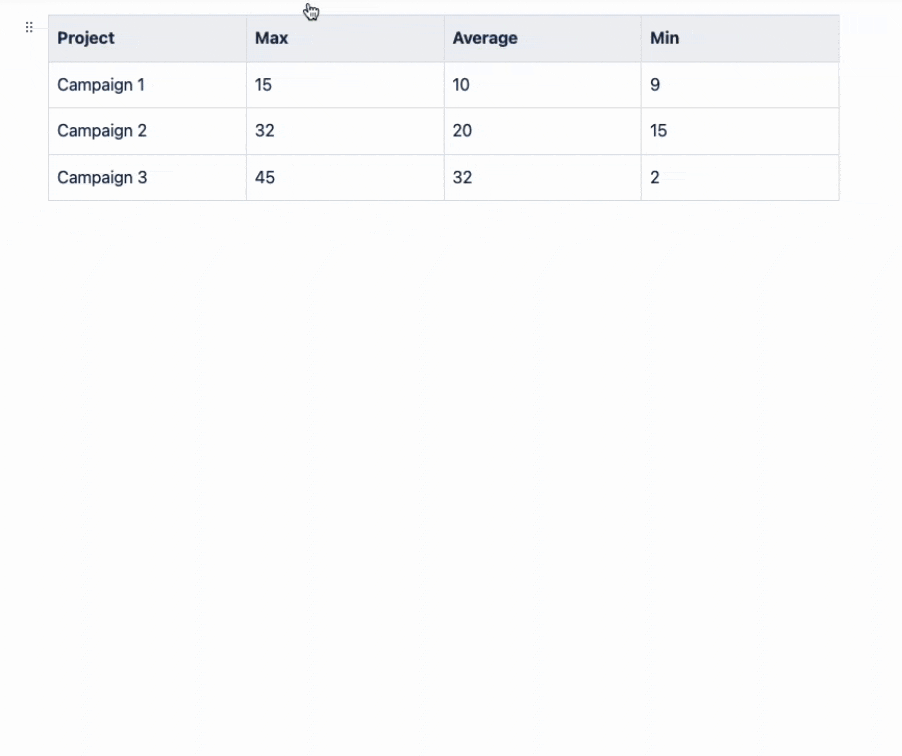Image resolution: width=902 pixels, height=756 pixels.
Task: Click the Campaign 1 cell
Action: point(100,85)
